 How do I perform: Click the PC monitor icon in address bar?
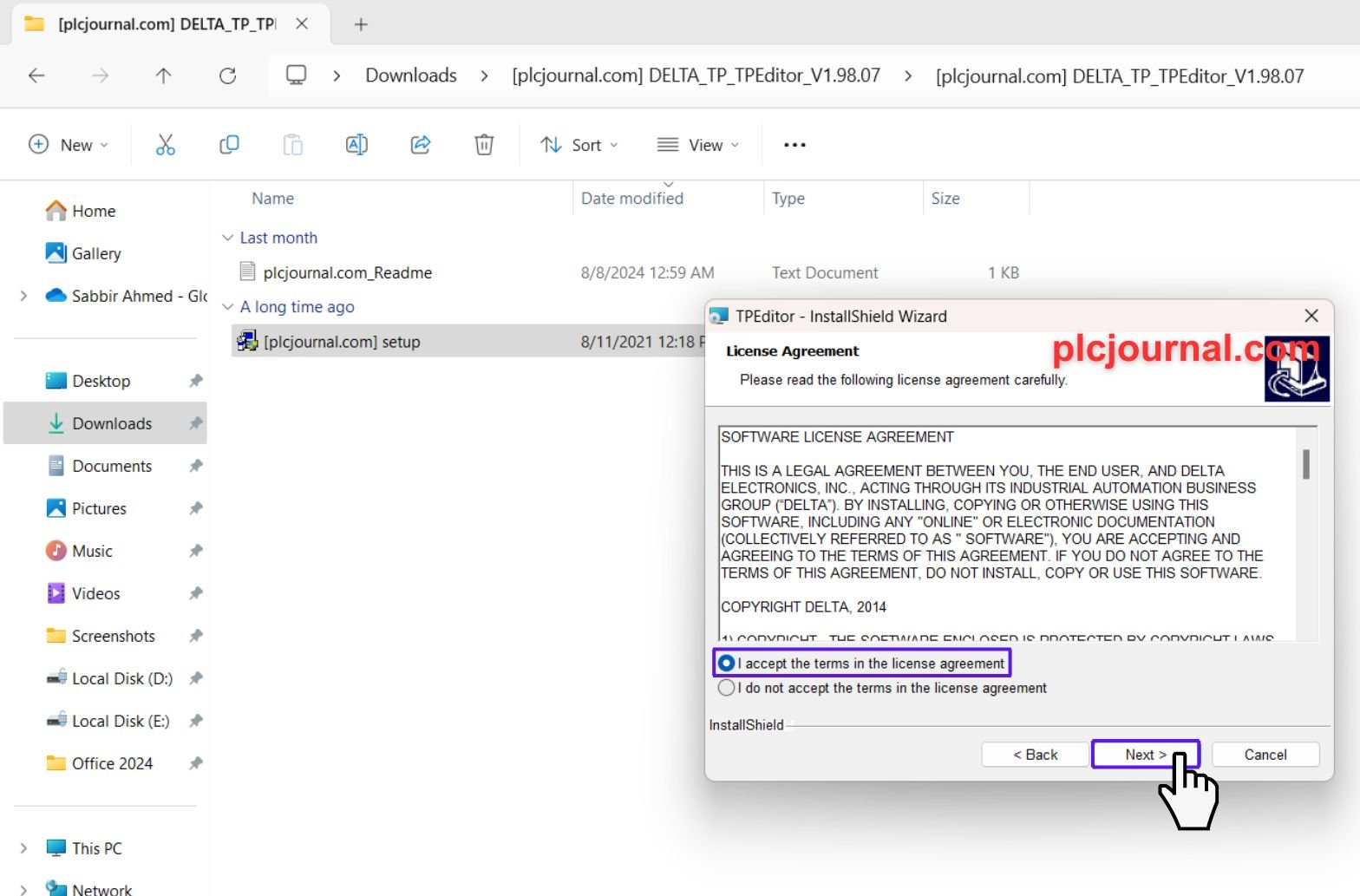click(297, 75)
